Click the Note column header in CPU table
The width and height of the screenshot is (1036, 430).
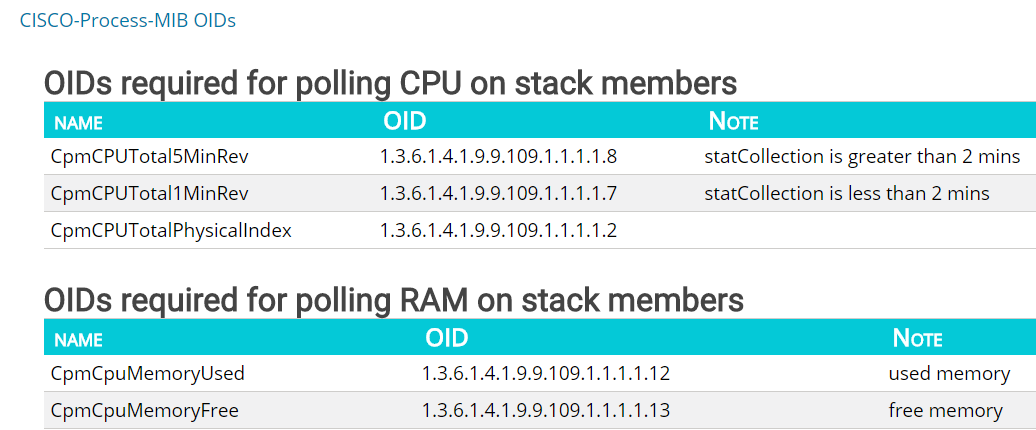point(733,122)
